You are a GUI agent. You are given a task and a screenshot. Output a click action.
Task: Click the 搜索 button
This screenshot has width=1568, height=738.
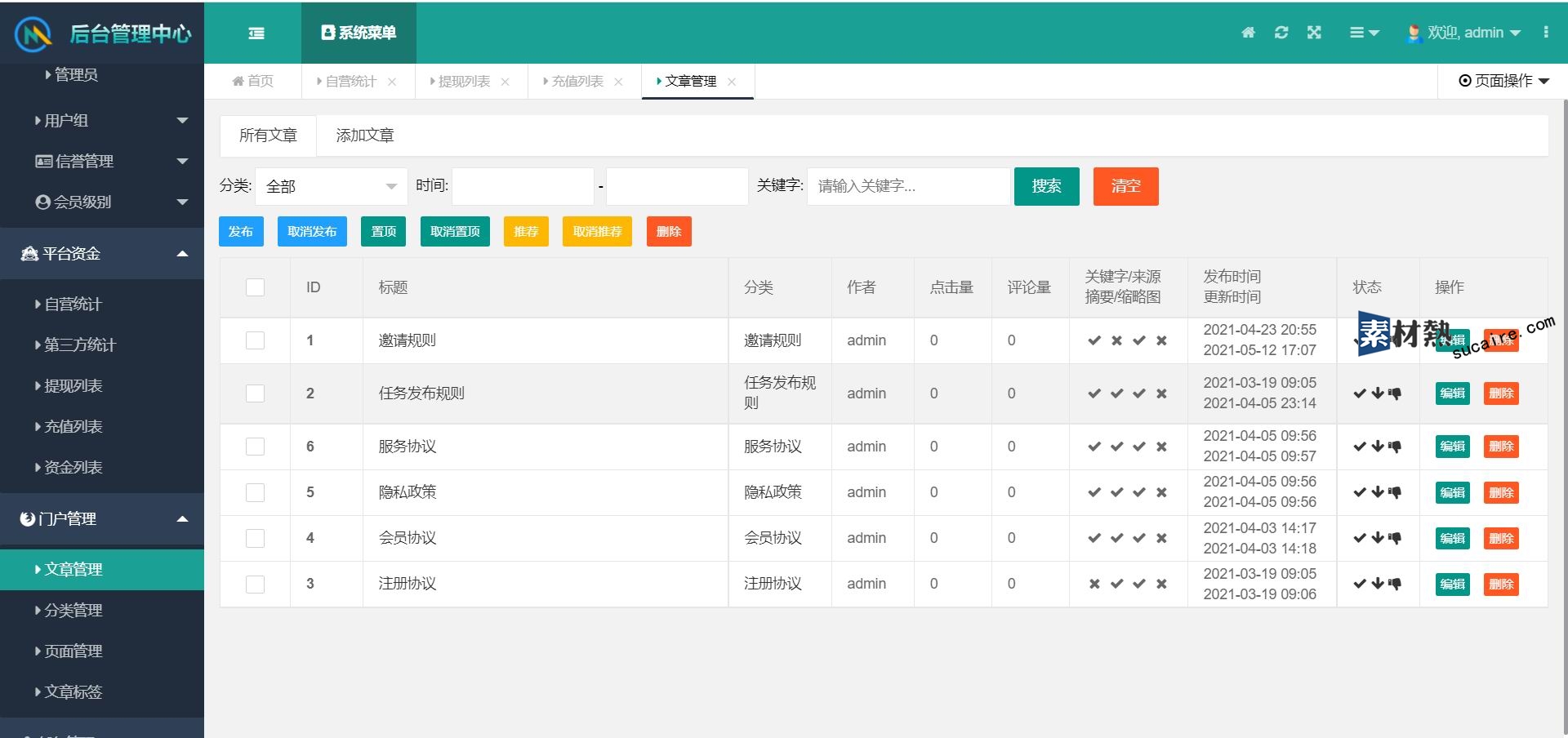click(1047, 186)
